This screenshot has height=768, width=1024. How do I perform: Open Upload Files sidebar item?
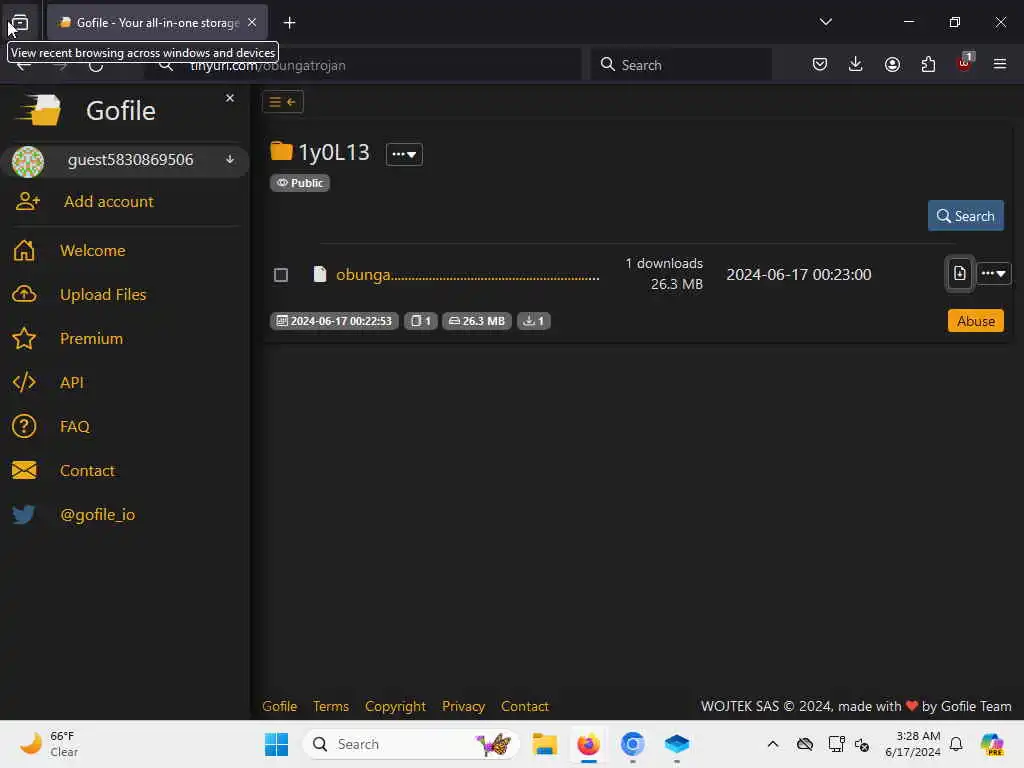click(103, 295)
